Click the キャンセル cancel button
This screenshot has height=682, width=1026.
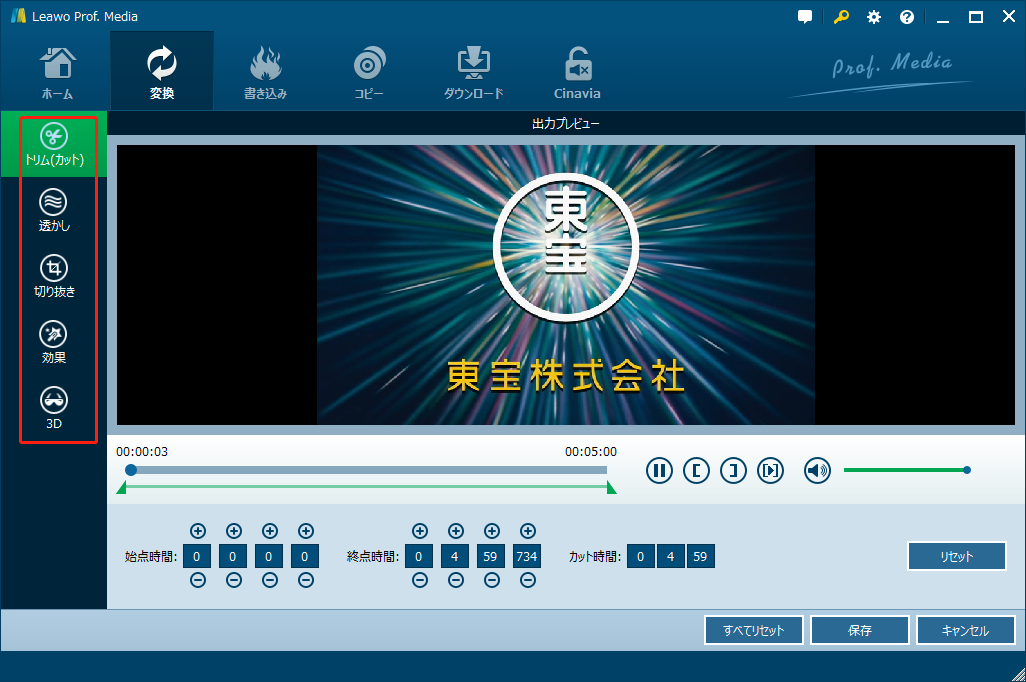[x=966, y=630]
